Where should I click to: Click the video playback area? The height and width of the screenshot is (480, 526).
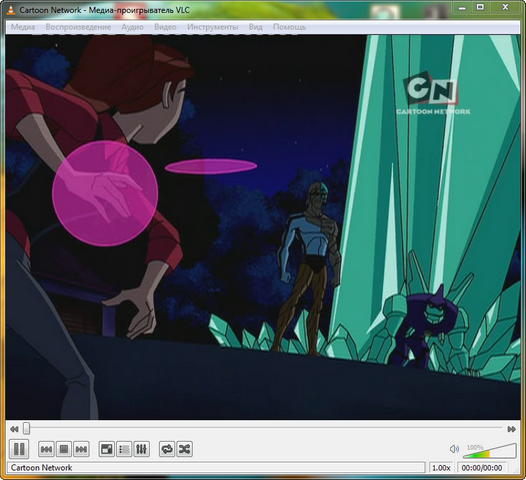[x=263, y=227]
